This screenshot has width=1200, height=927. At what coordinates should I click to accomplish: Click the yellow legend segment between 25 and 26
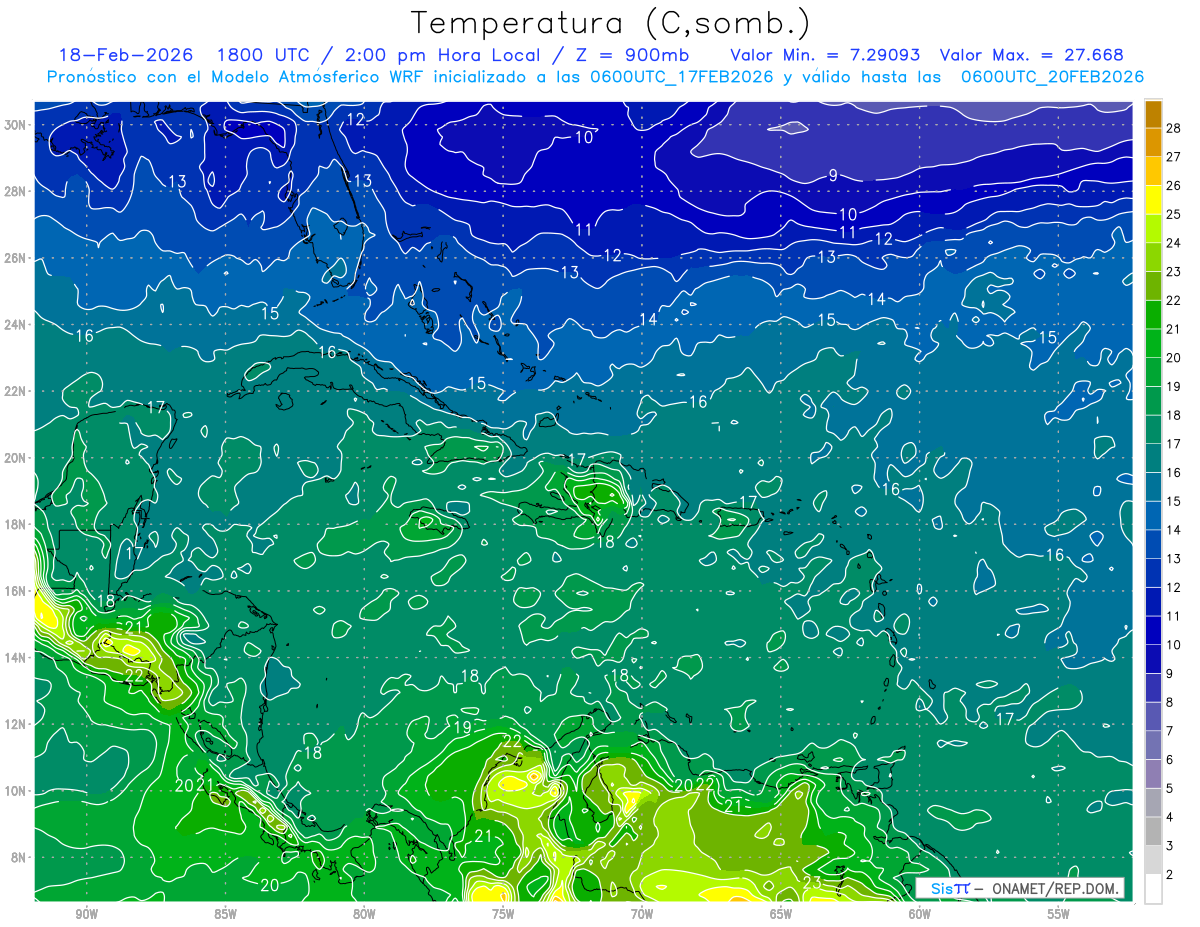(x=1153, y=200)
